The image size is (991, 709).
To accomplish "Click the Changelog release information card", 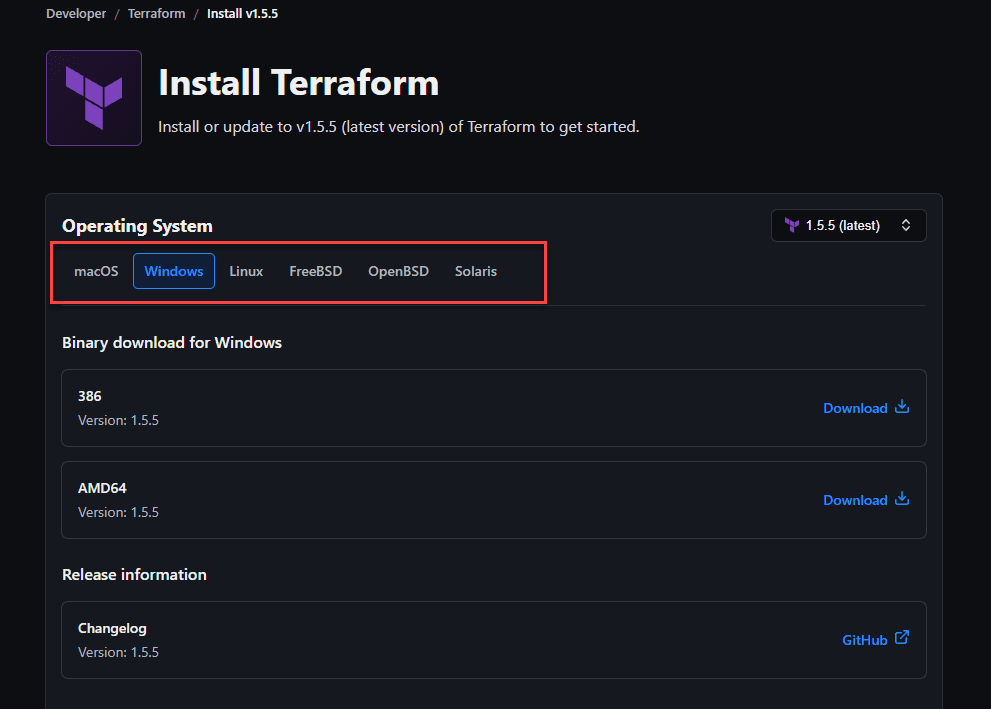I will [x=400, y=640].
